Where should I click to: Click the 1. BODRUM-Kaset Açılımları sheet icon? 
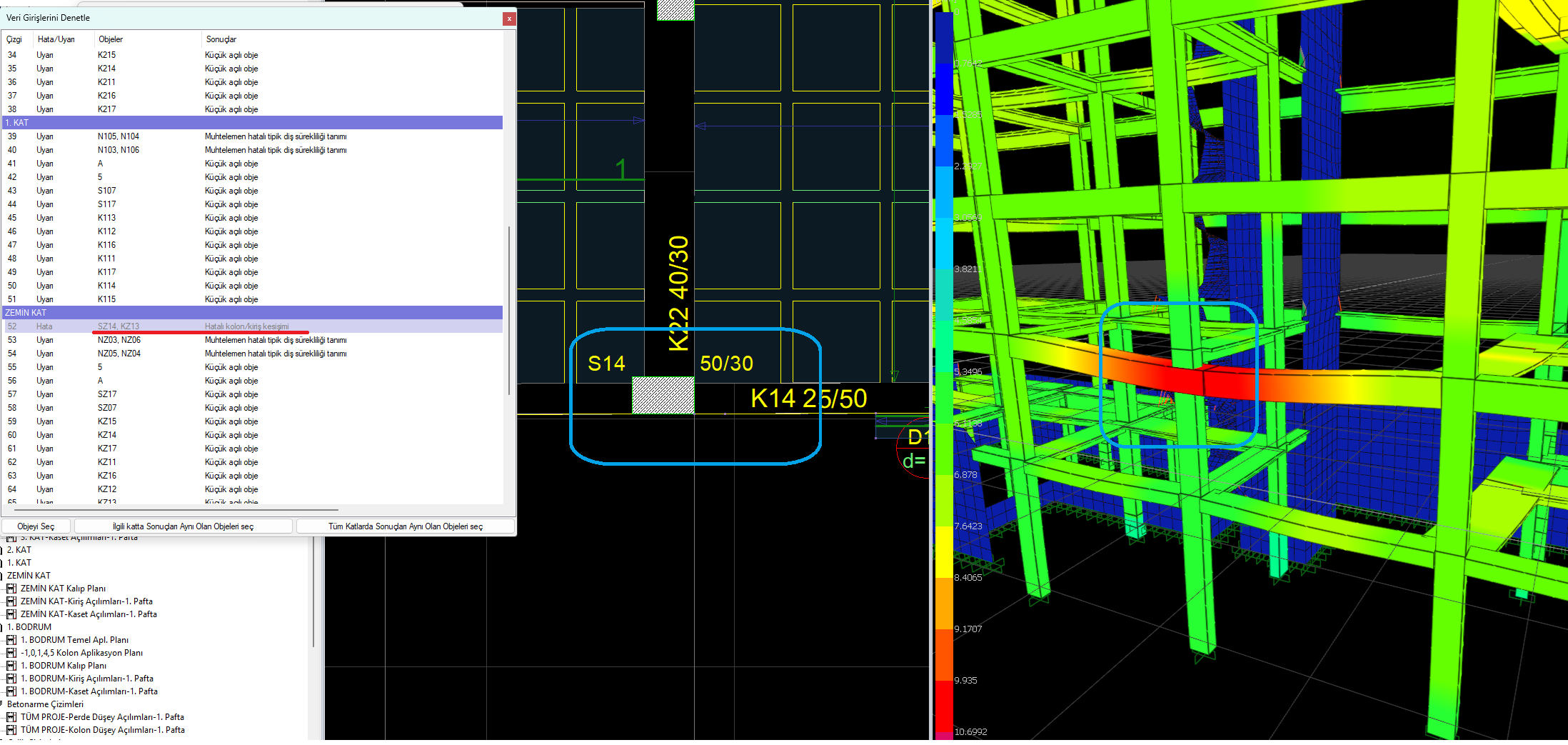tap(11, 691)
